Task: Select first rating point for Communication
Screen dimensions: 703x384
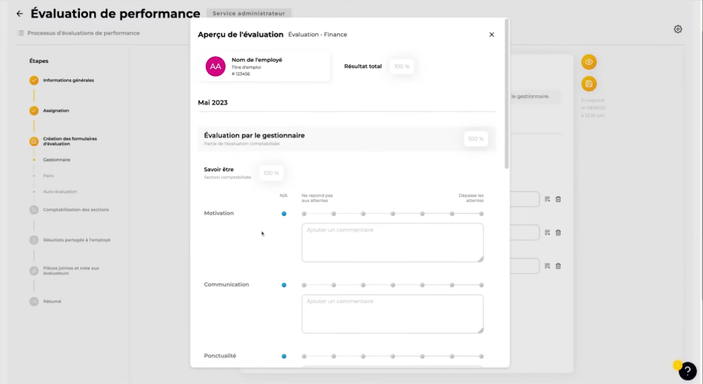Action: 304,285
